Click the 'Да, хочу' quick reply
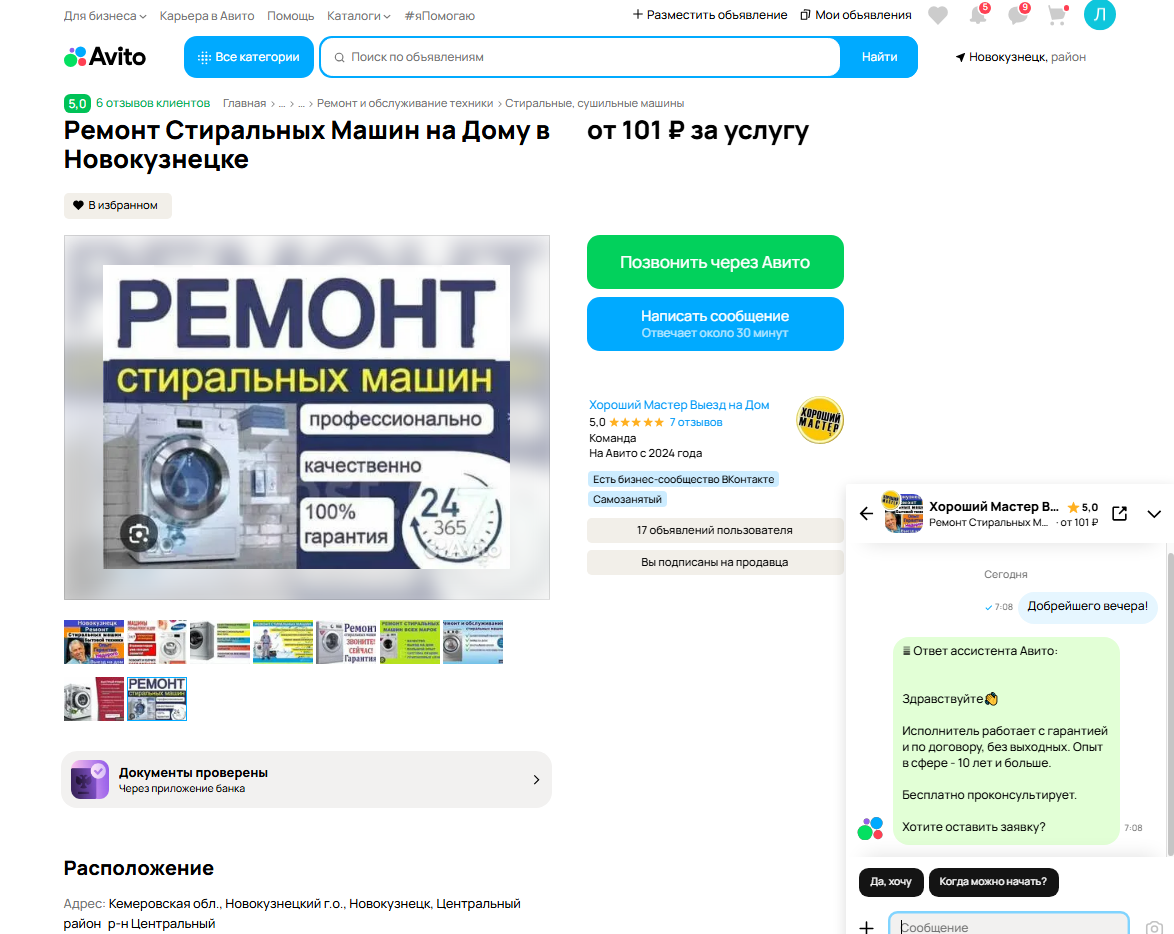The image size is (1174, 934). [x=890, y=882]
